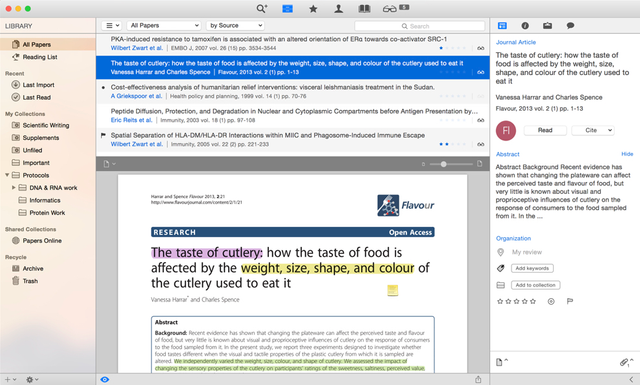This screenshot has height=385, width=640.
Task: Click Add to collection button
Action: click(x=536, y=285)
